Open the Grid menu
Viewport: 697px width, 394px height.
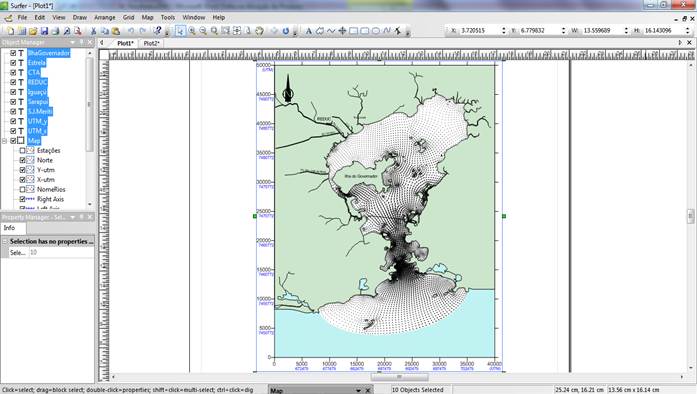pyautogui.click(x=128, y=17)
